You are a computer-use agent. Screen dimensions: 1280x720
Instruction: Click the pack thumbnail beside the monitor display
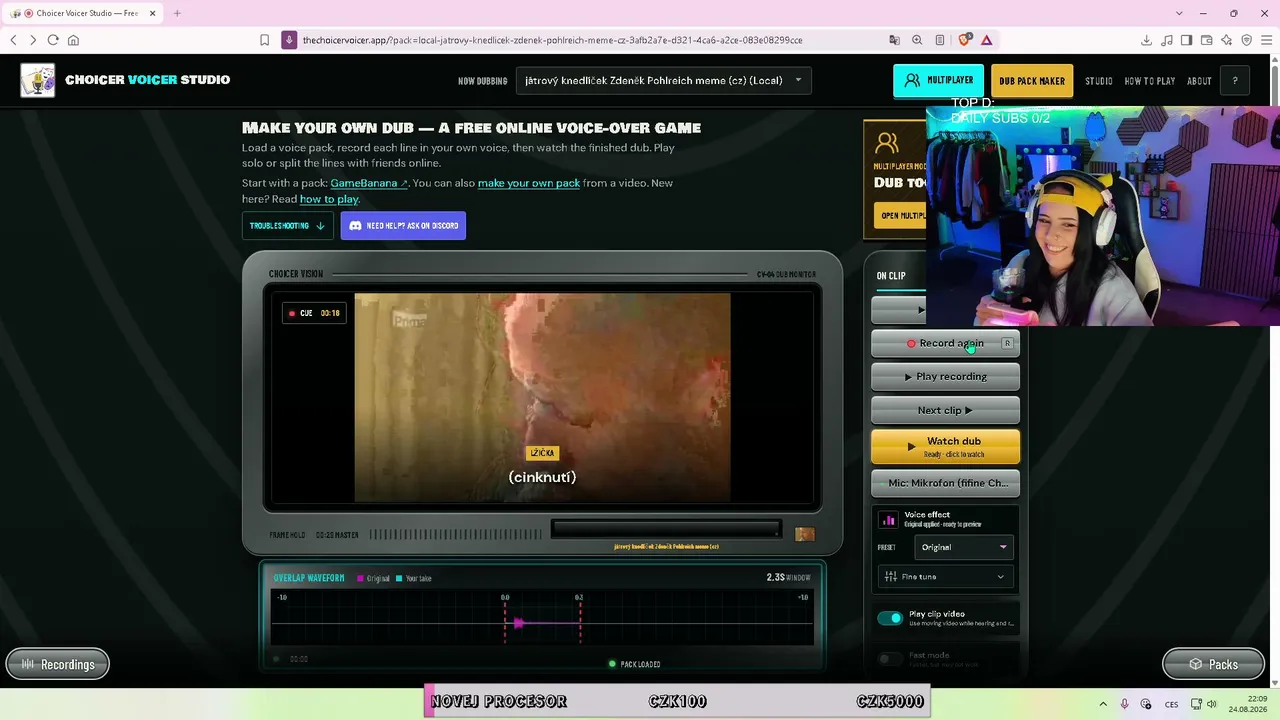(x=804, y=534)
